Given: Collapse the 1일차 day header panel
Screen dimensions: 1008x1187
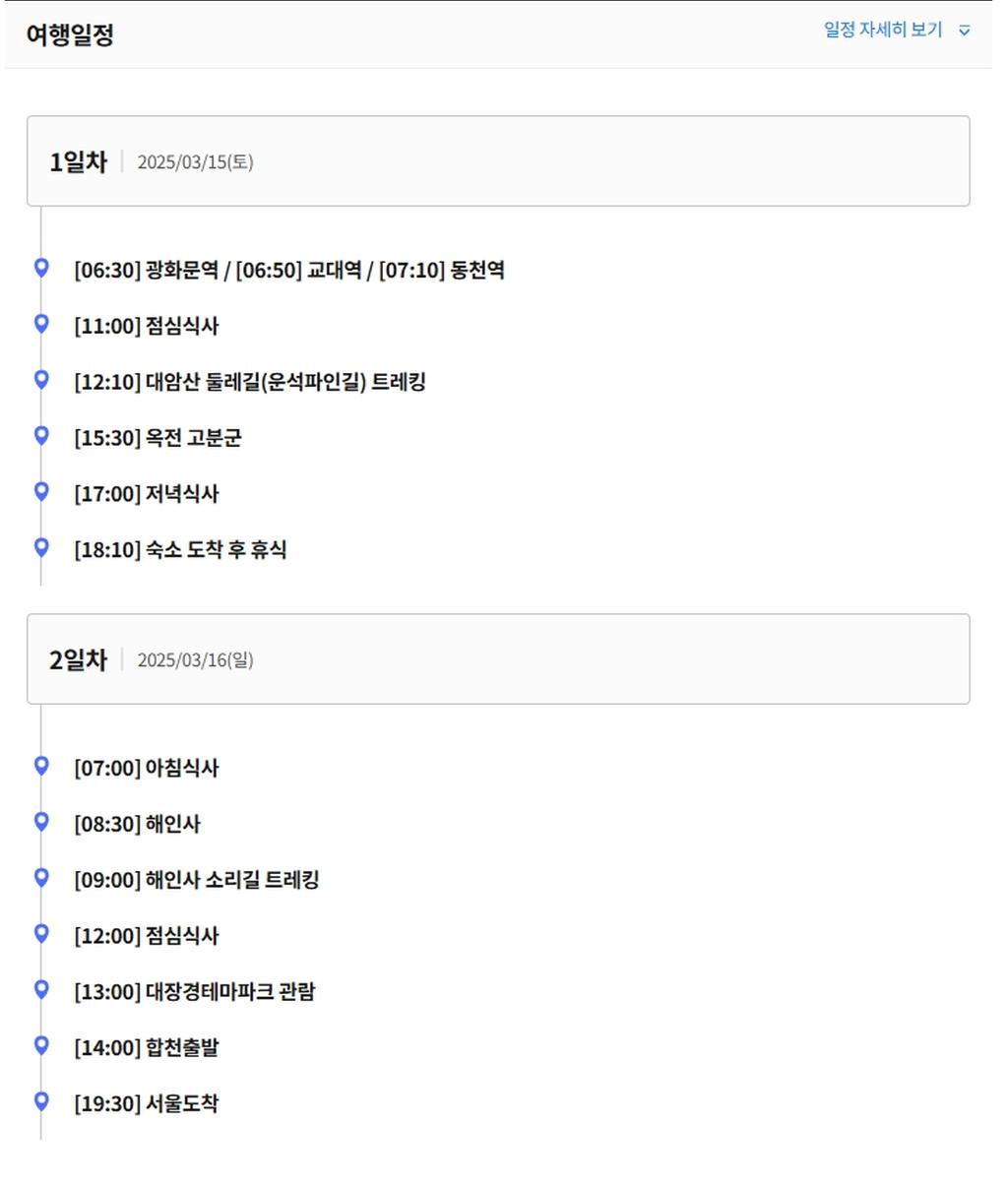Looking at the screenshot, I should pyautogui.click(x=498, y=161).
